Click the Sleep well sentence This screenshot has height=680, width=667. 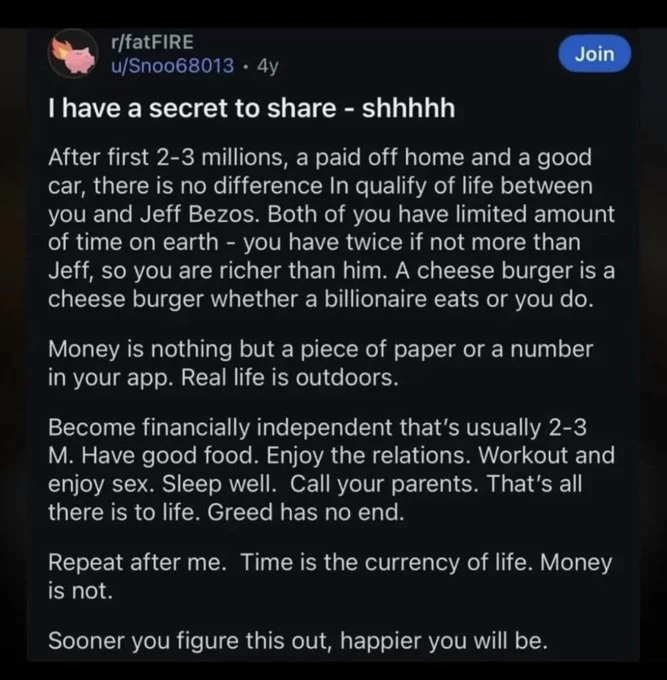[219, 484]
